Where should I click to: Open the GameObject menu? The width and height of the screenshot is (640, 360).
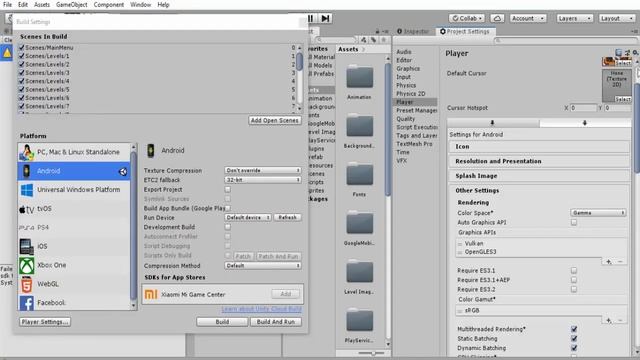coord(71,5)
